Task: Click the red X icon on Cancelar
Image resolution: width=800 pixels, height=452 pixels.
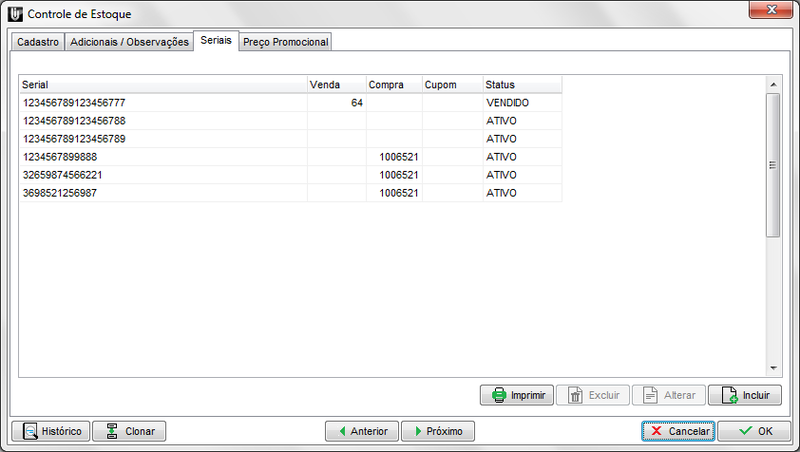Action: pos(656,431)
